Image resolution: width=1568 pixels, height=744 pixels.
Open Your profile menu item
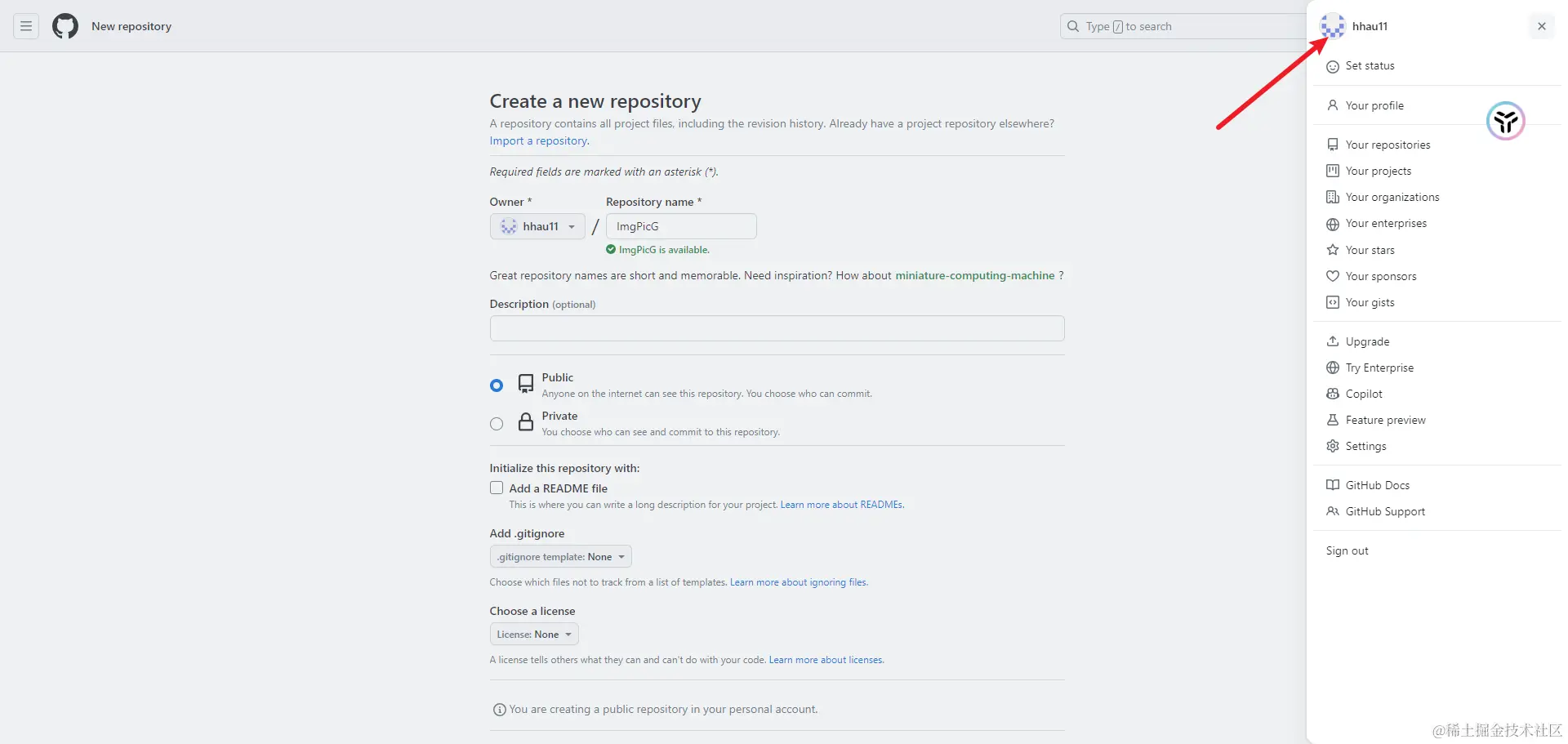point(1437,105)
